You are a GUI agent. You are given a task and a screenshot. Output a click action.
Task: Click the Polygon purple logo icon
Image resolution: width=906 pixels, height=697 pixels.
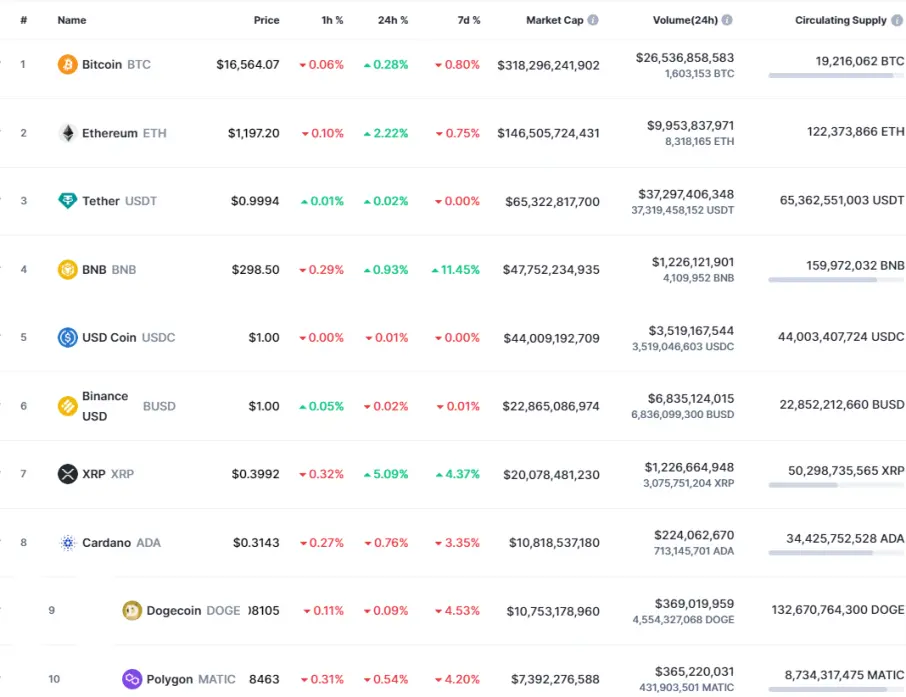coord(132,679)
